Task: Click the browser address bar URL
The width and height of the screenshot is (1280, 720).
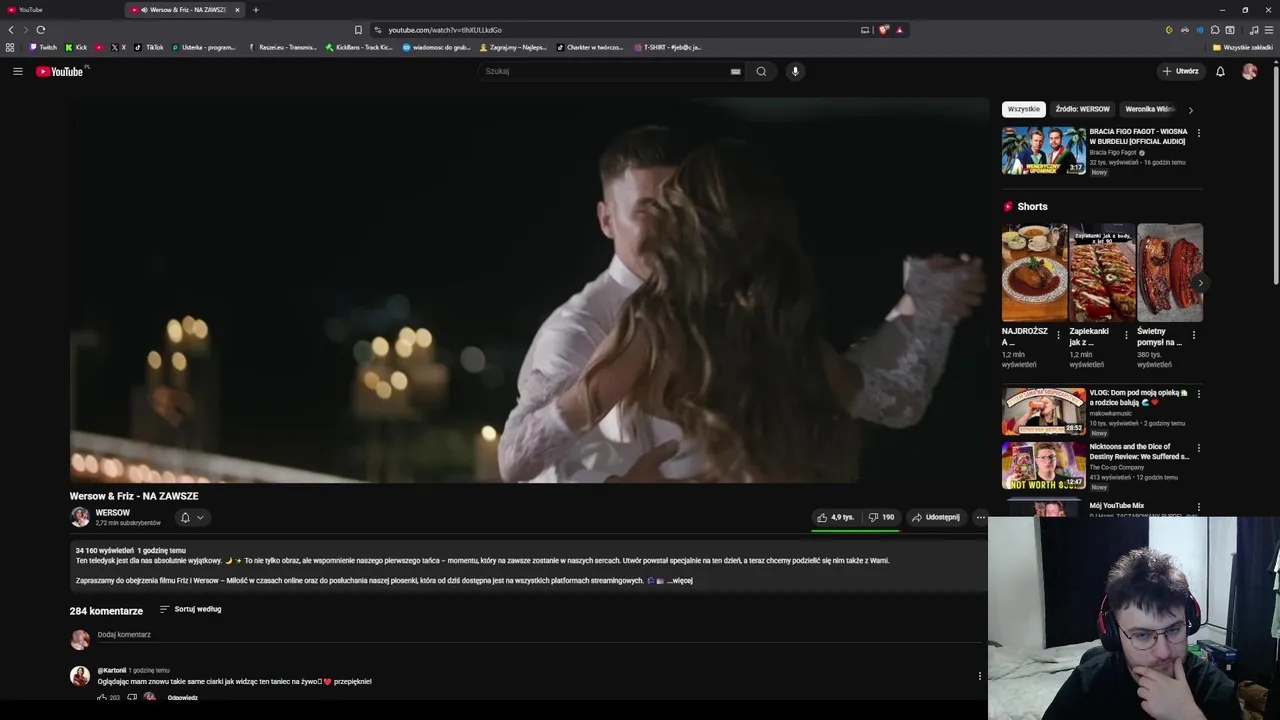Action: point(445,30)
